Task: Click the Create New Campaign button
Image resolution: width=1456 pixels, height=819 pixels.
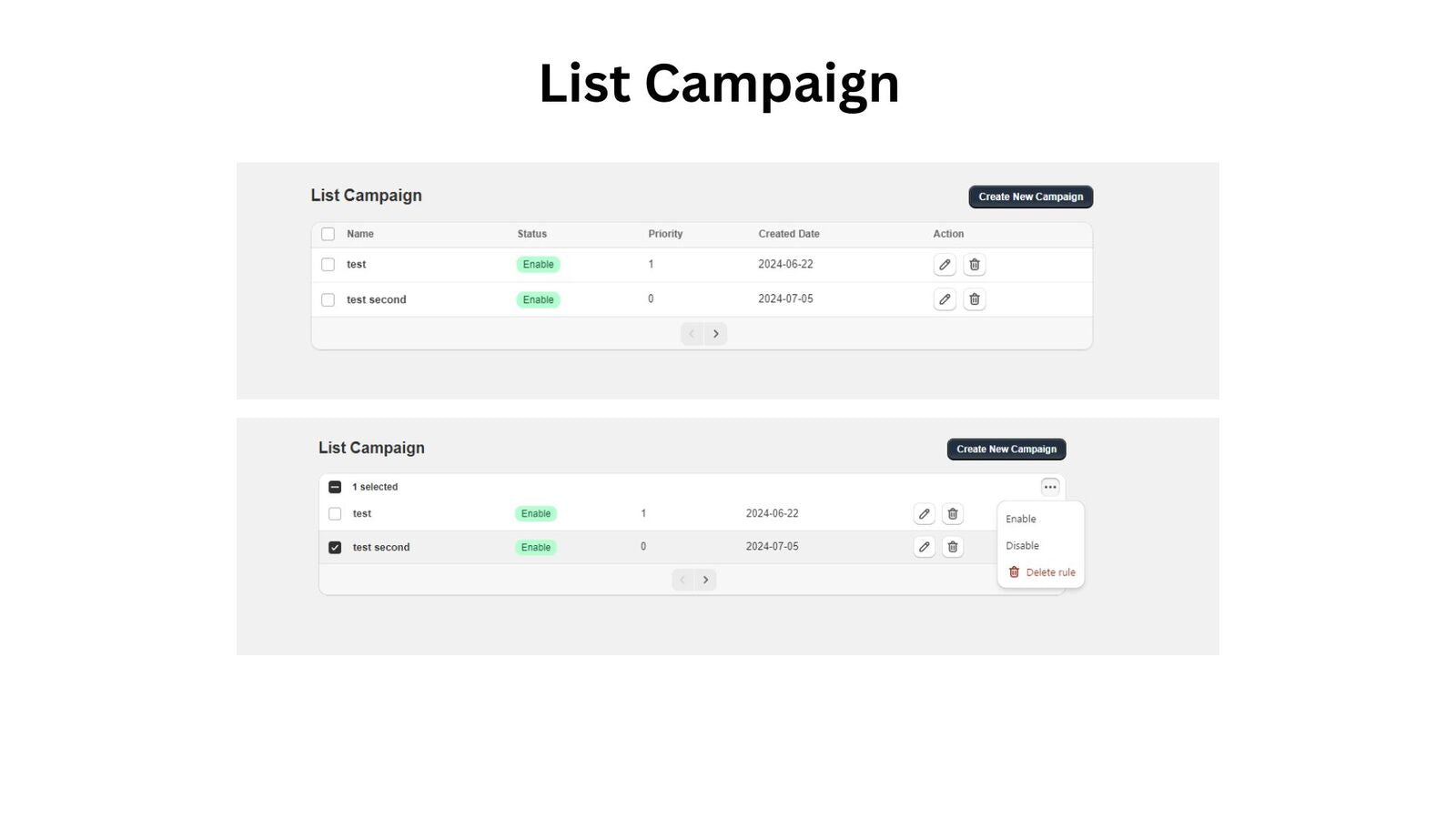Action: (x=1029, y=196)
